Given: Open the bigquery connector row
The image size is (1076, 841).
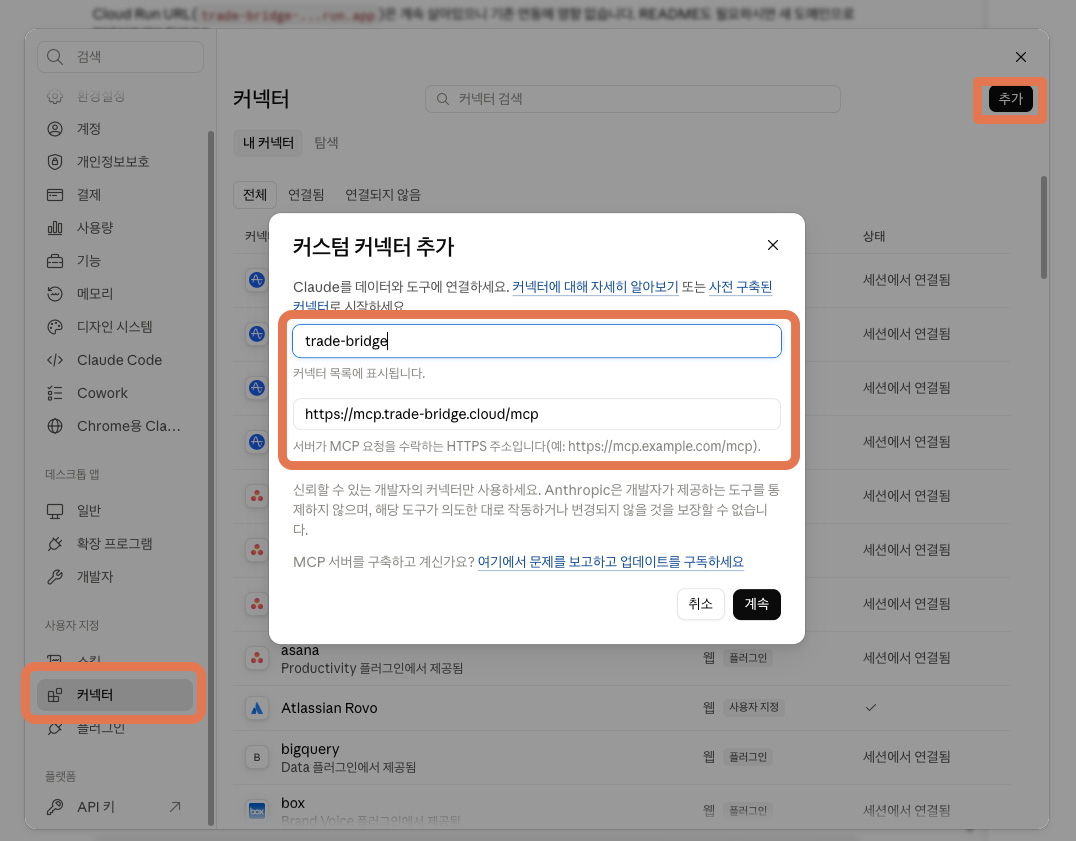Looking at the screenshot, I should coord(621,757).
